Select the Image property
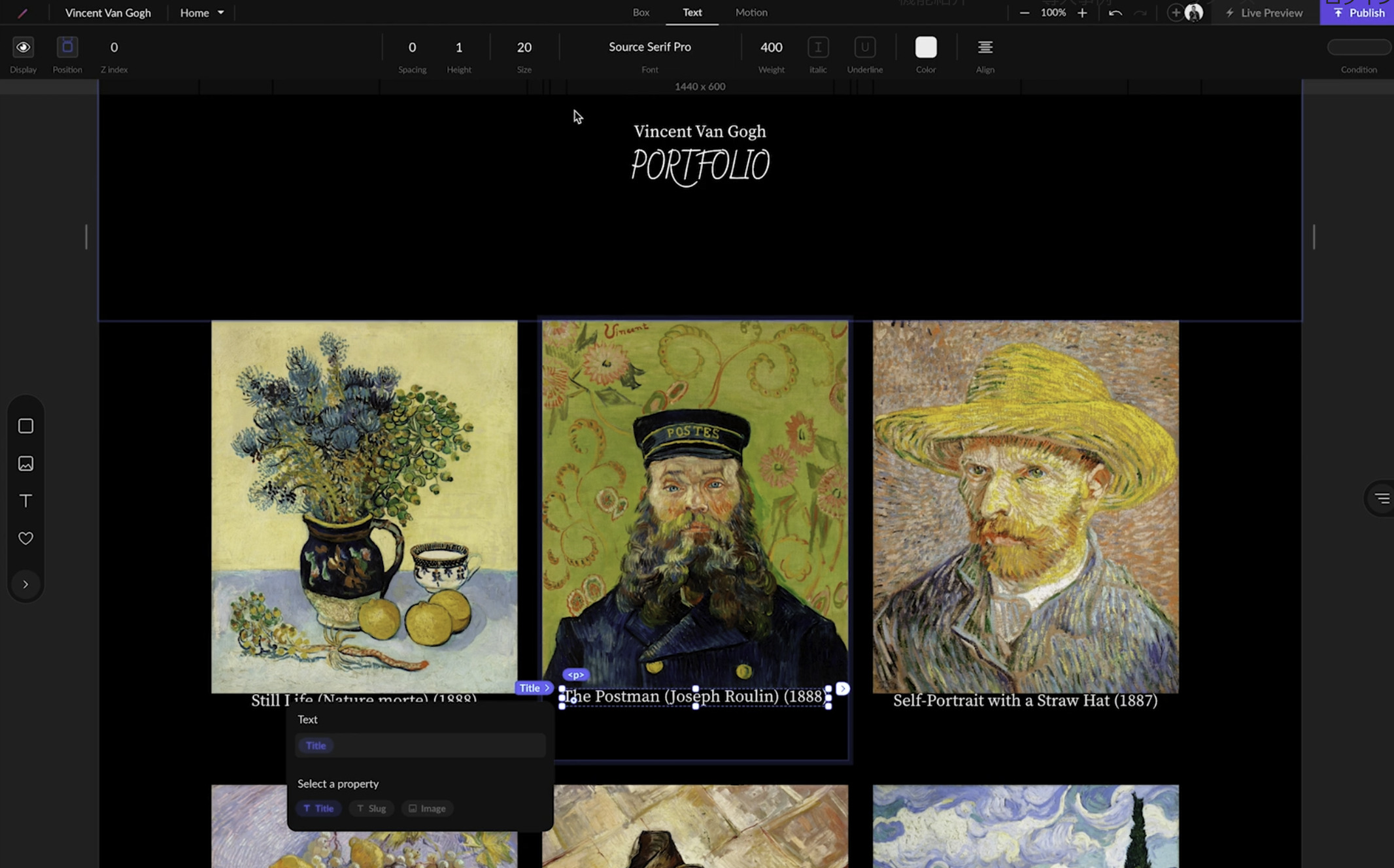Image resolution: width=1394 pixels, height=868 pixels. coord(427,809)
